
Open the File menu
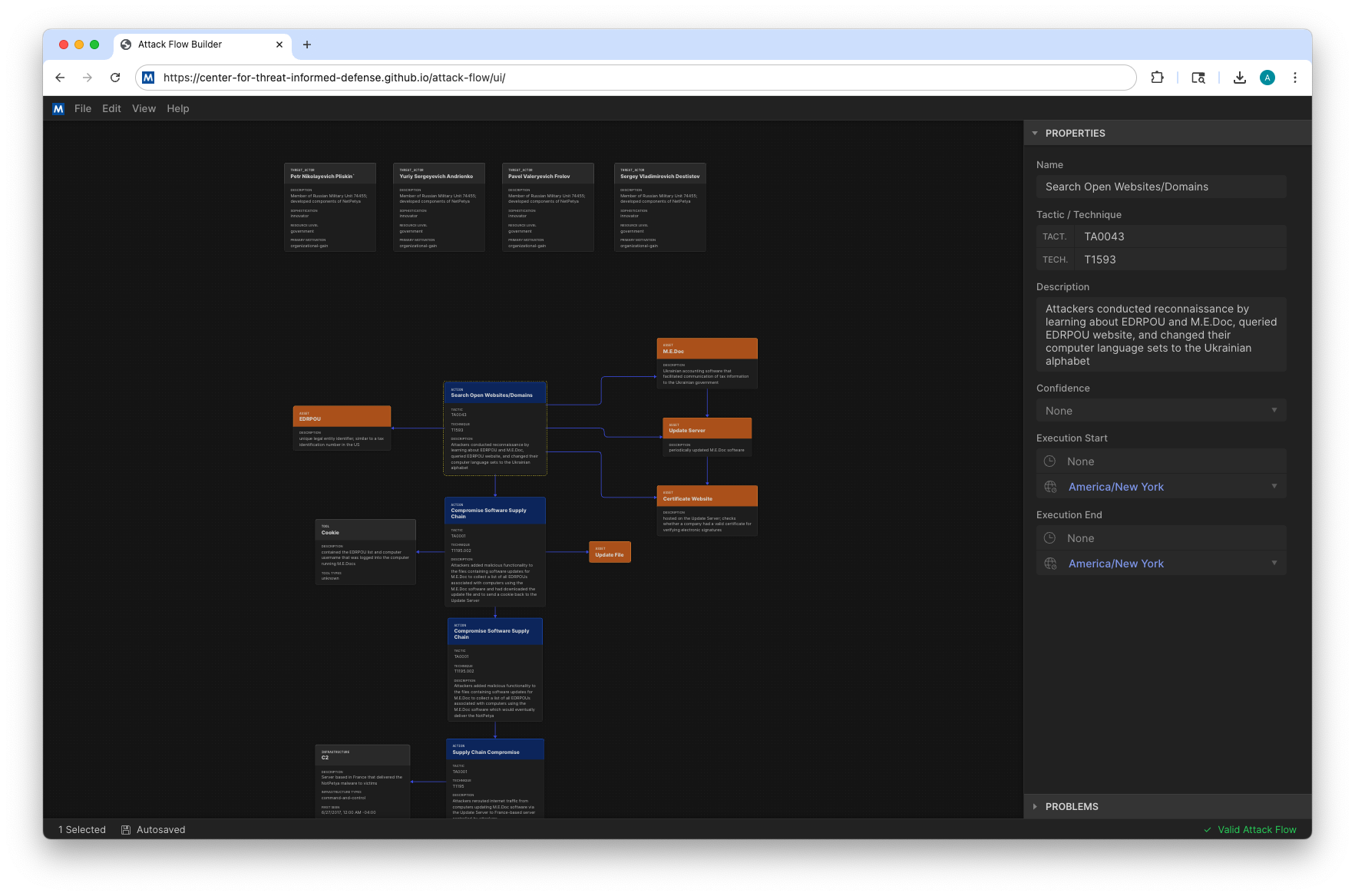click(x=83, y=109)
